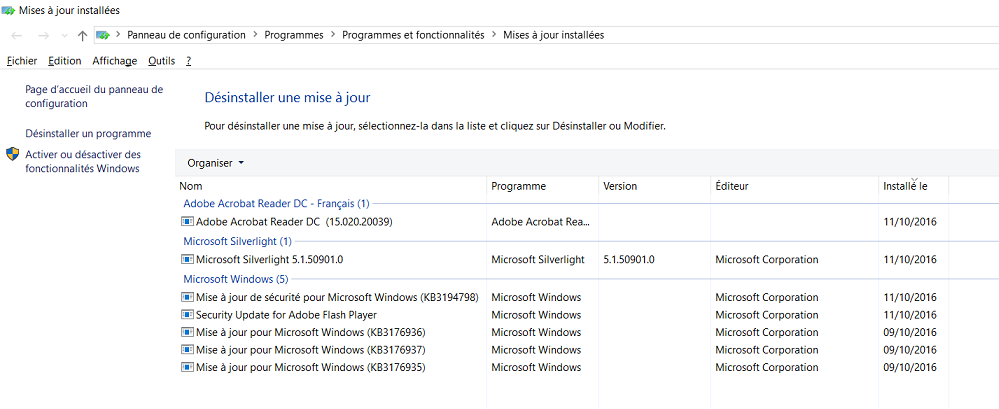Click Microsoft Silverlight program cell
The image size is (999, 409).
[538, 259]
